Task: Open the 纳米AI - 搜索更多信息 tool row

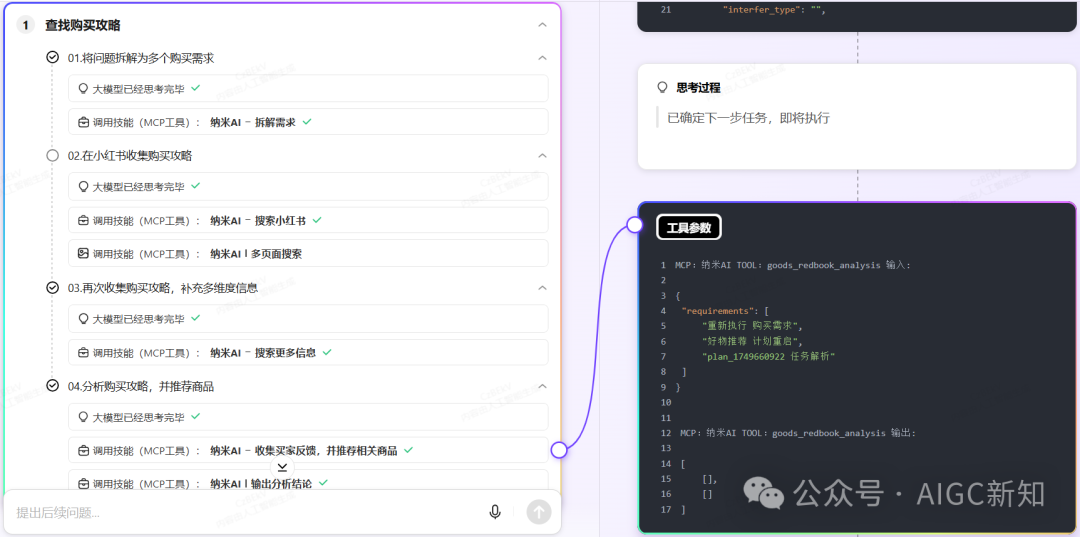Action: 309,352
